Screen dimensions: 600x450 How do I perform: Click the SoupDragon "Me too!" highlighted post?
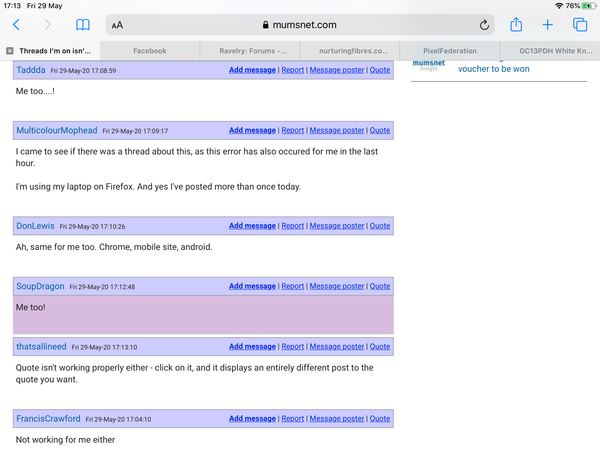tap(203, 315)
